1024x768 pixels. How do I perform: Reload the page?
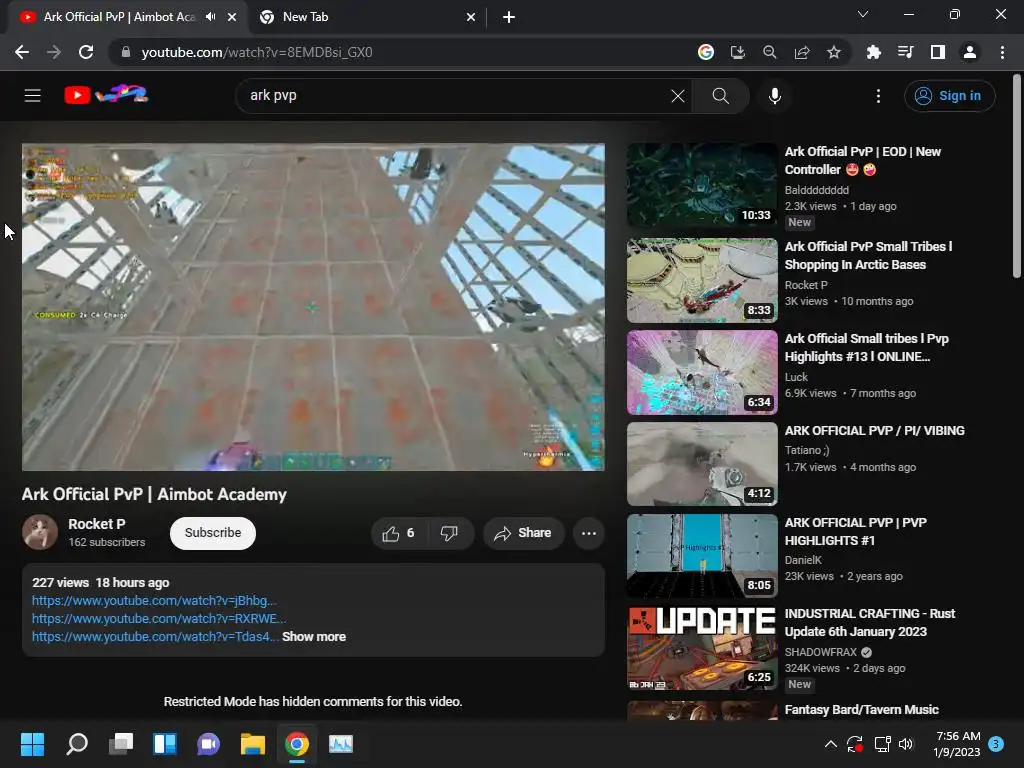pos(86,52)
